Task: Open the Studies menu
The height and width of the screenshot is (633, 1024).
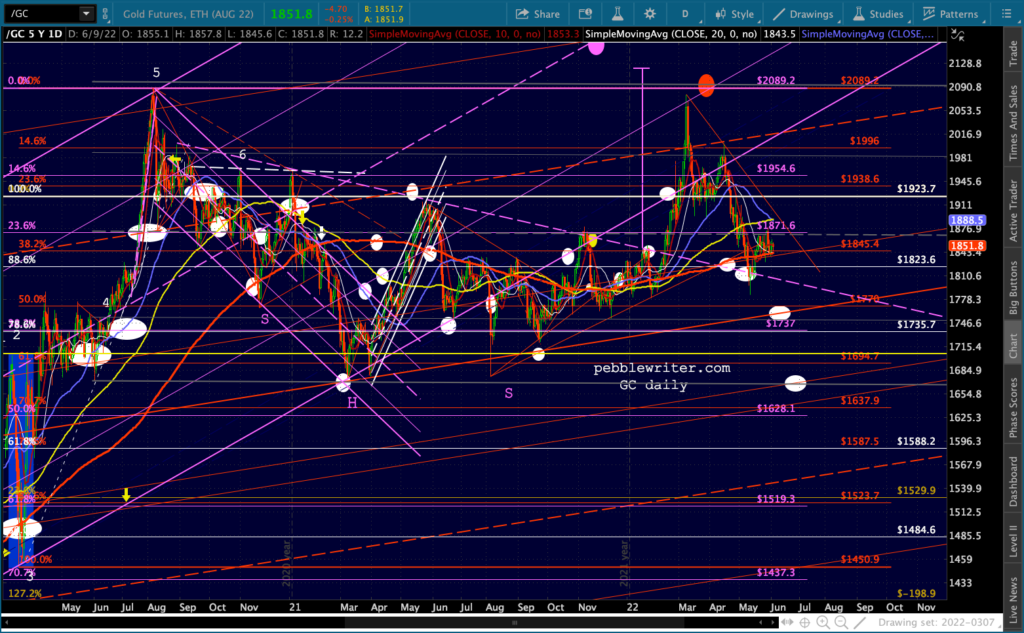Action: pos(878,14)
